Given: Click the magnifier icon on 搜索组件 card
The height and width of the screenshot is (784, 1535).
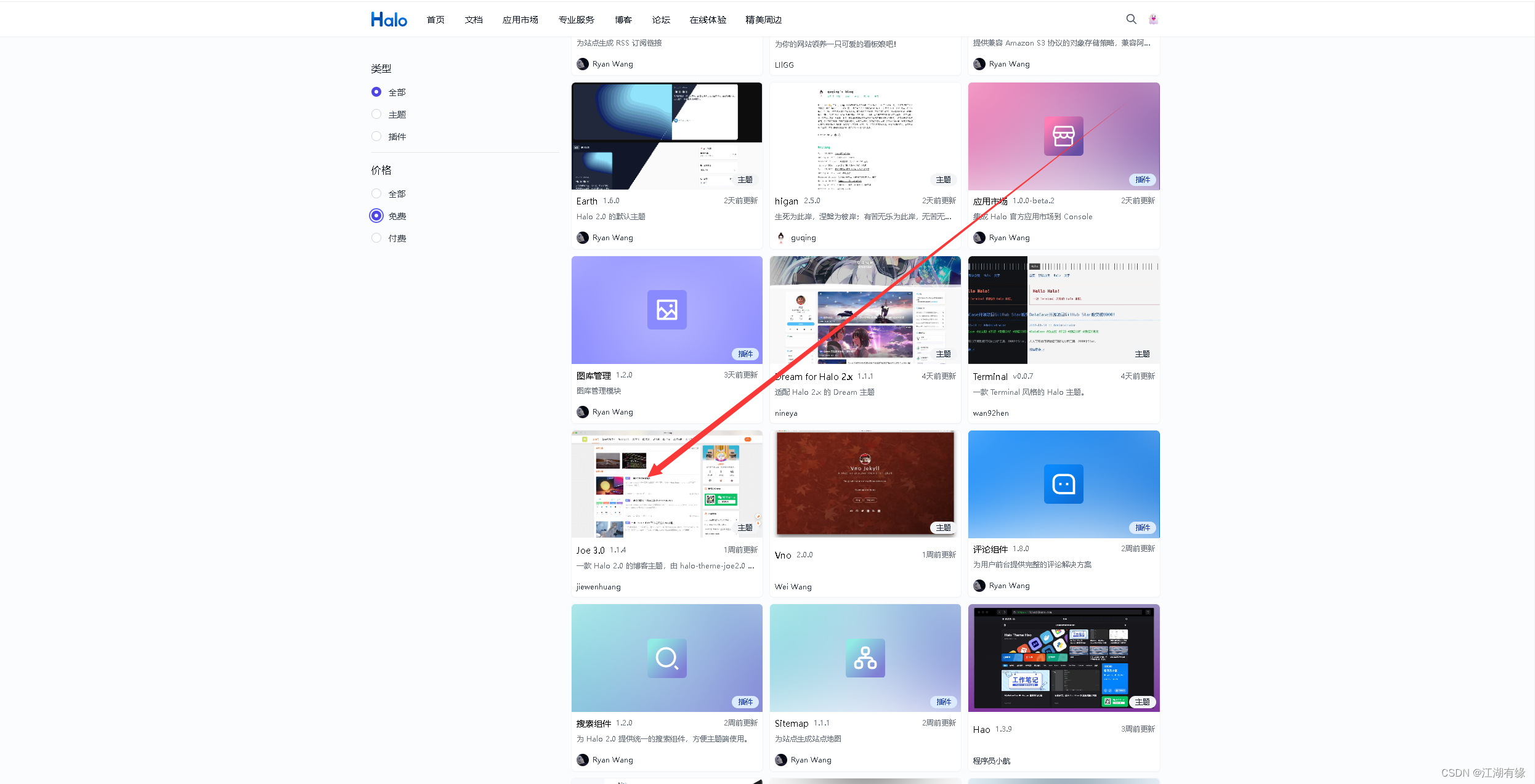Looking at the screenshot, I should point(666,658).
